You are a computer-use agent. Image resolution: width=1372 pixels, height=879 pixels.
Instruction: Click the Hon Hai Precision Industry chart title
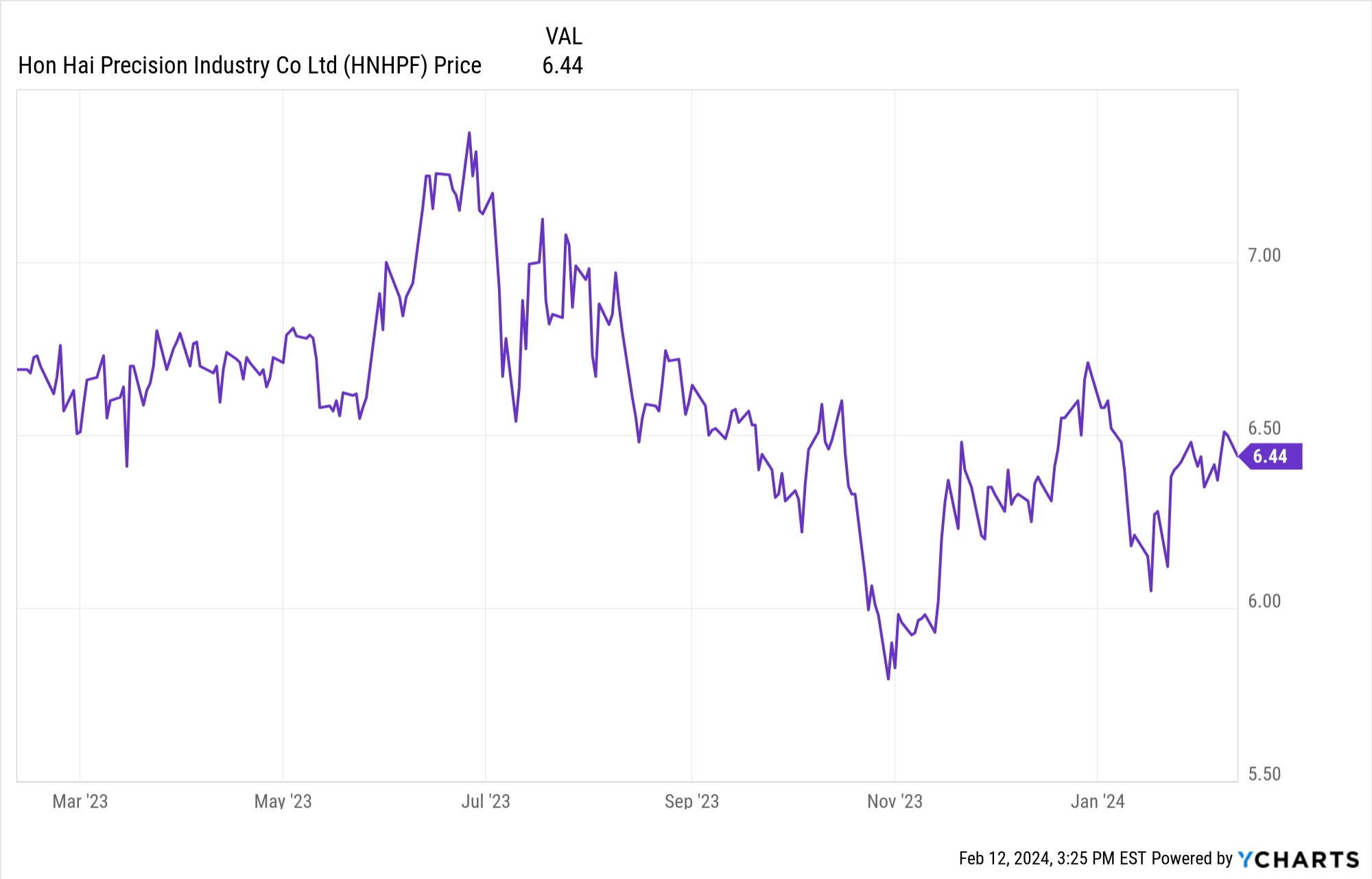250,66
